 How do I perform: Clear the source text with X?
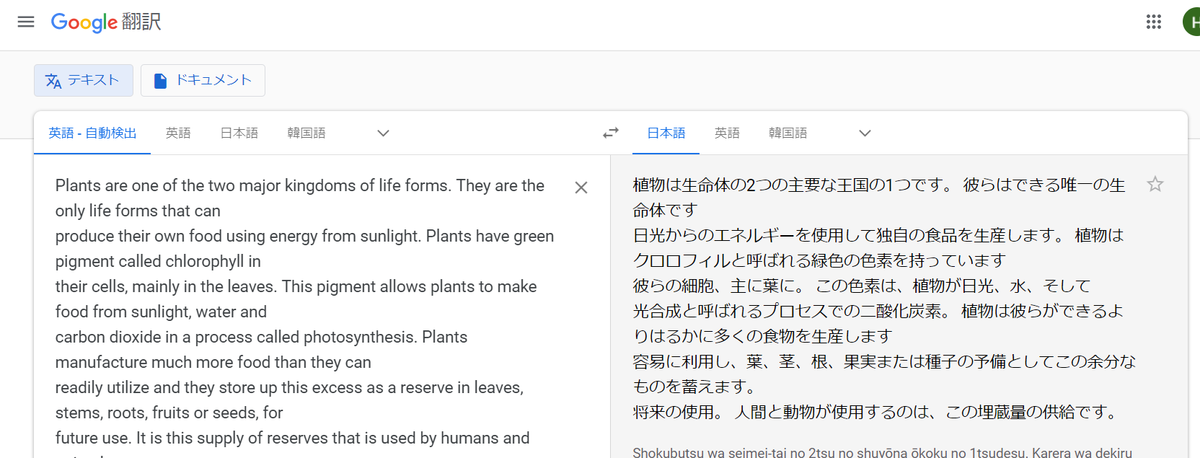[581, 187]
